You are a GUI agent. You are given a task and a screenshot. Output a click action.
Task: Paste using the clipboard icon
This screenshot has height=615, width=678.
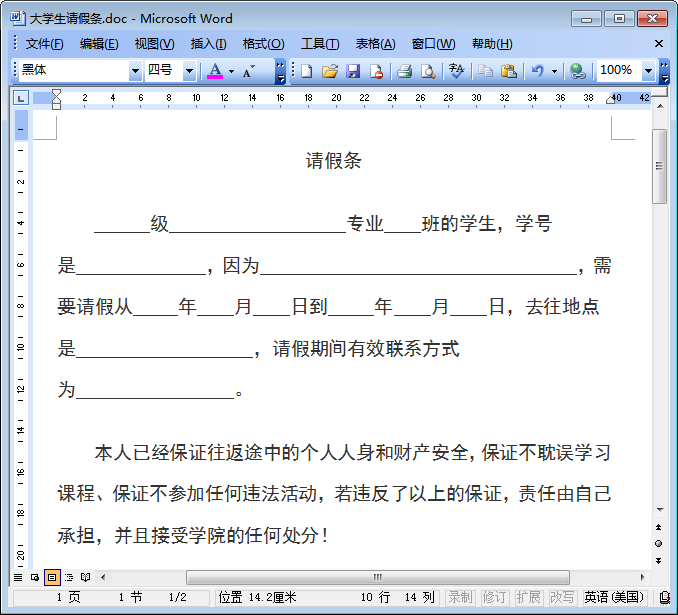point(508,71)
